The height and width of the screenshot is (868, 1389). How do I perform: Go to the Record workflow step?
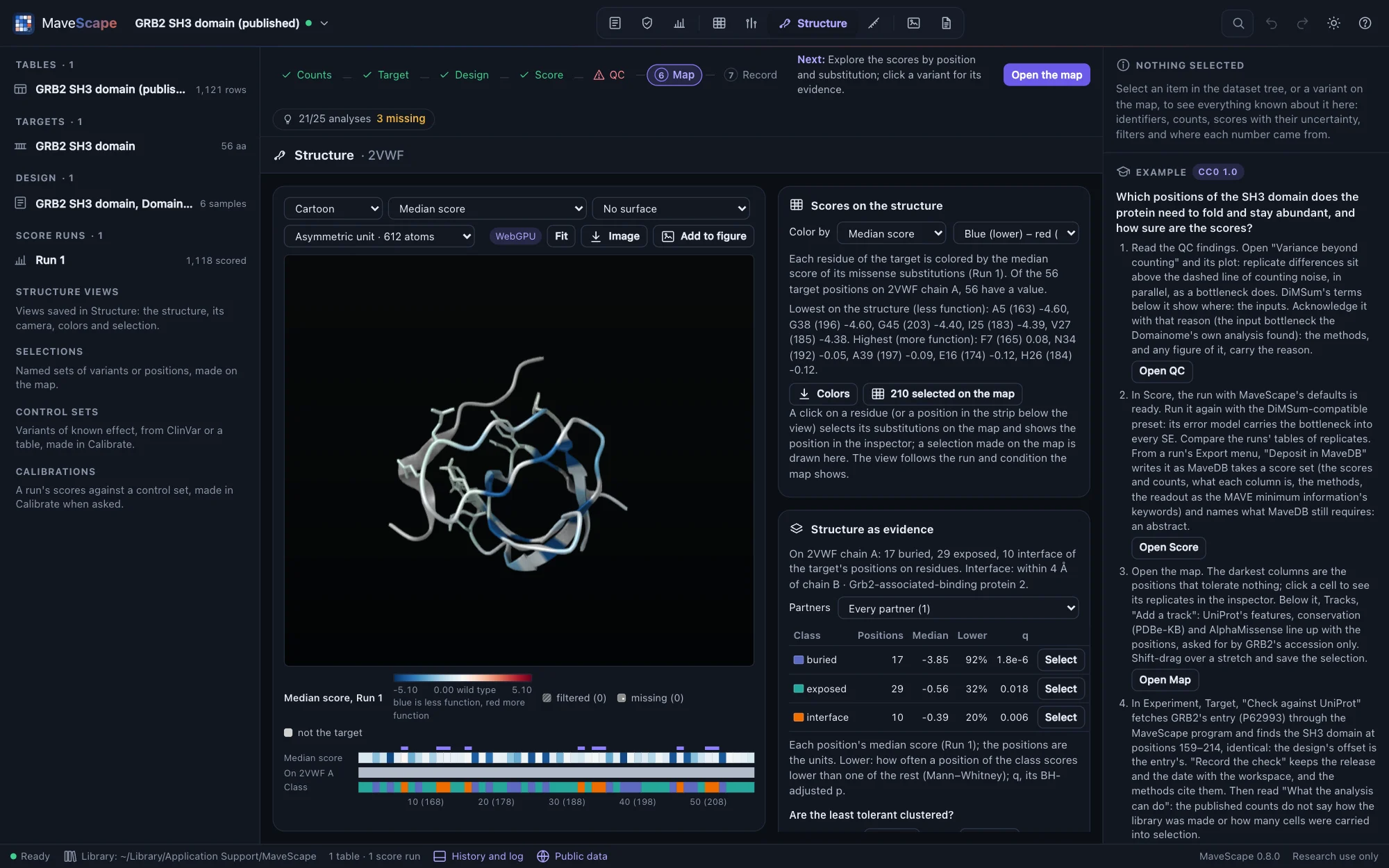click(x=751, y=75)
